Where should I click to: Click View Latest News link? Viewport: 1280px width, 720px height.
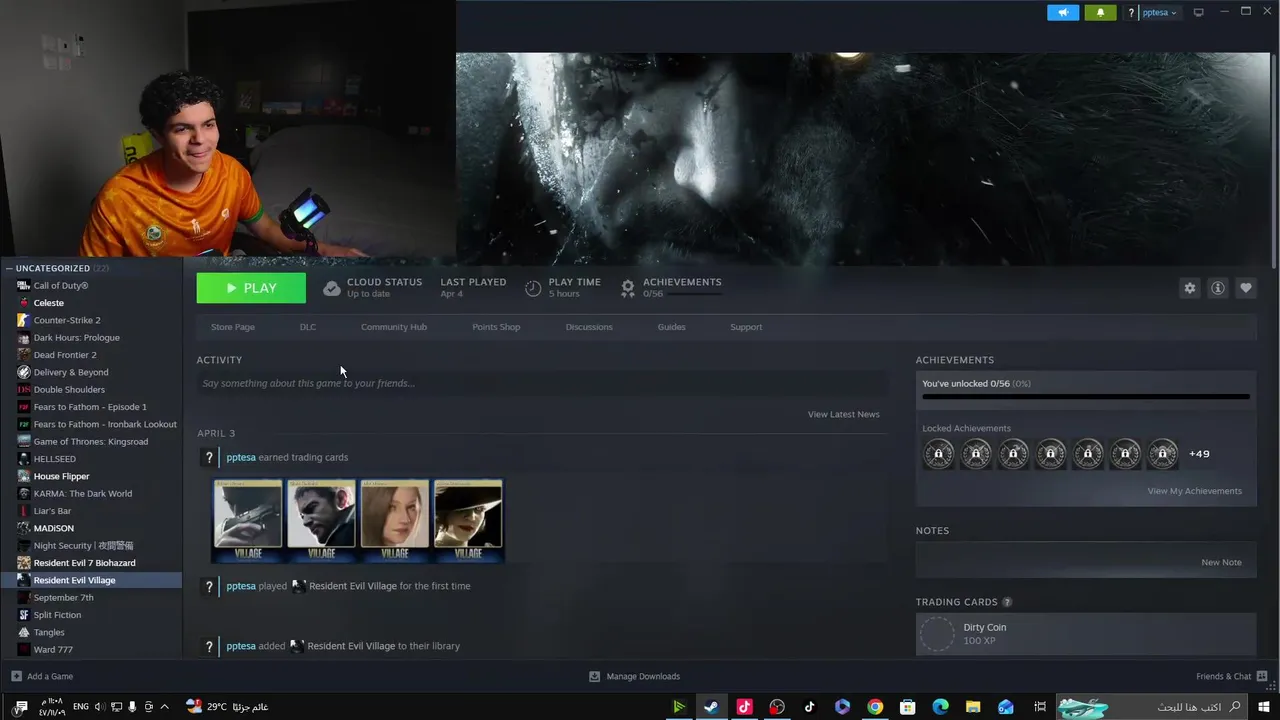(x=844, y=414)
